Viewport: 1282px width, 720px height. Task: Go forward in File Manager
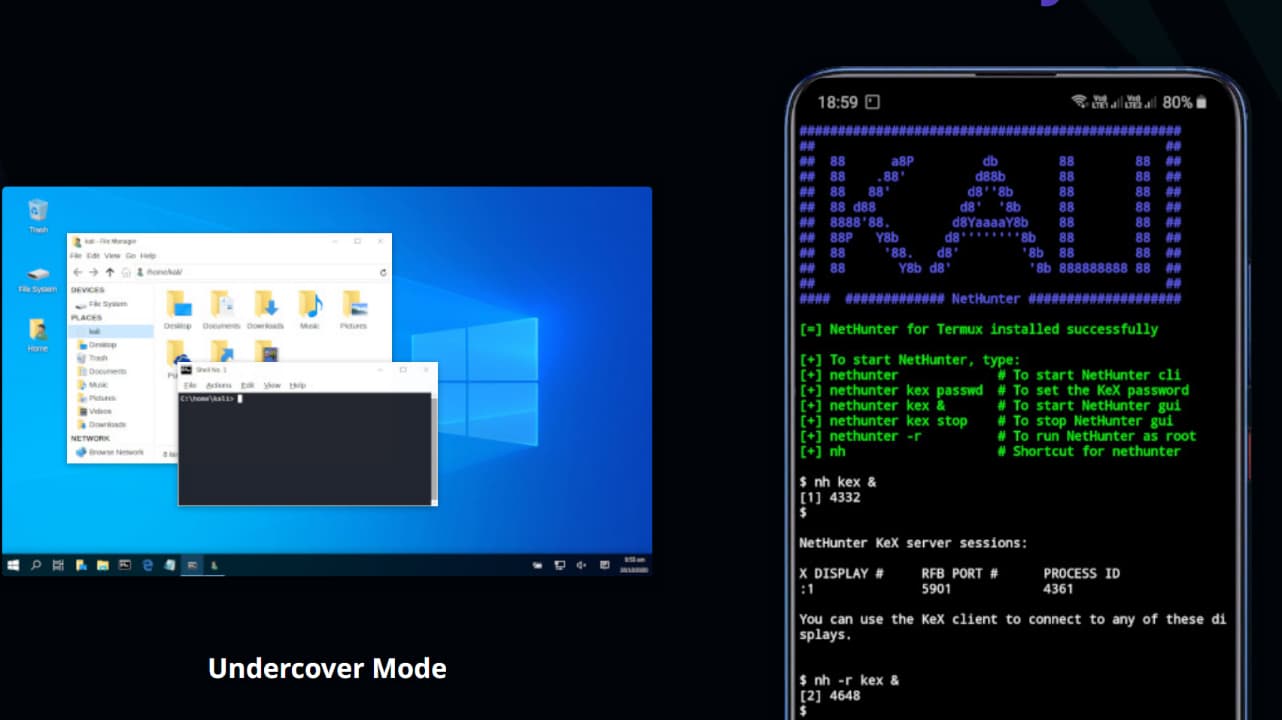coord(93,272)
